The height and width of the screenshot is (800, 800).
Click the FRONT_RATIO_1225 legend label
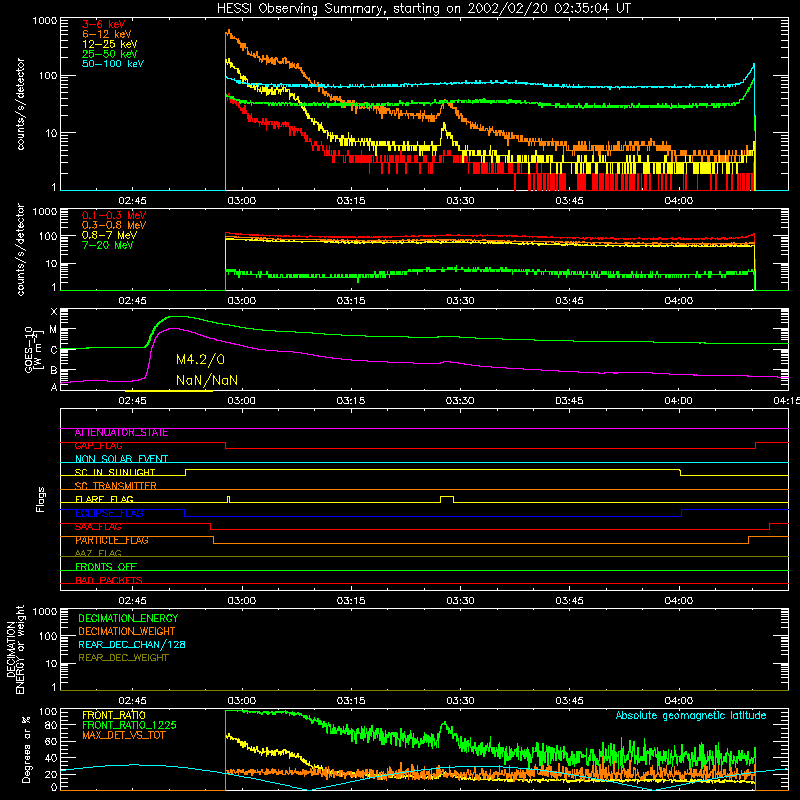[129, 726]
